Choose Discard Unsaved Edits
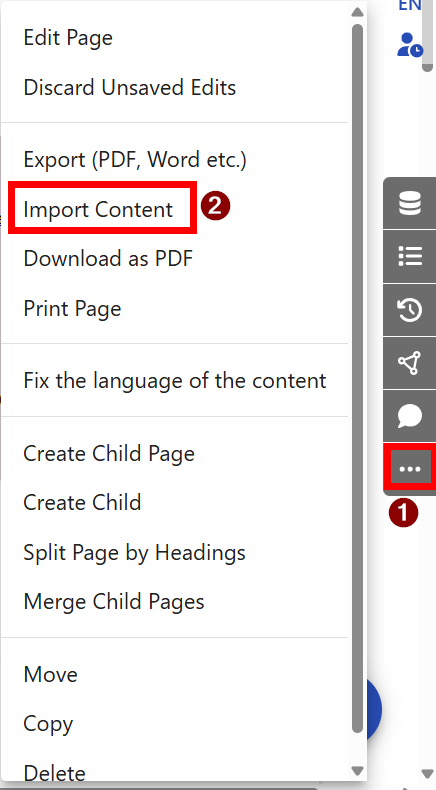436x790 pixels. pyautogui.click(x=130, y=88)
